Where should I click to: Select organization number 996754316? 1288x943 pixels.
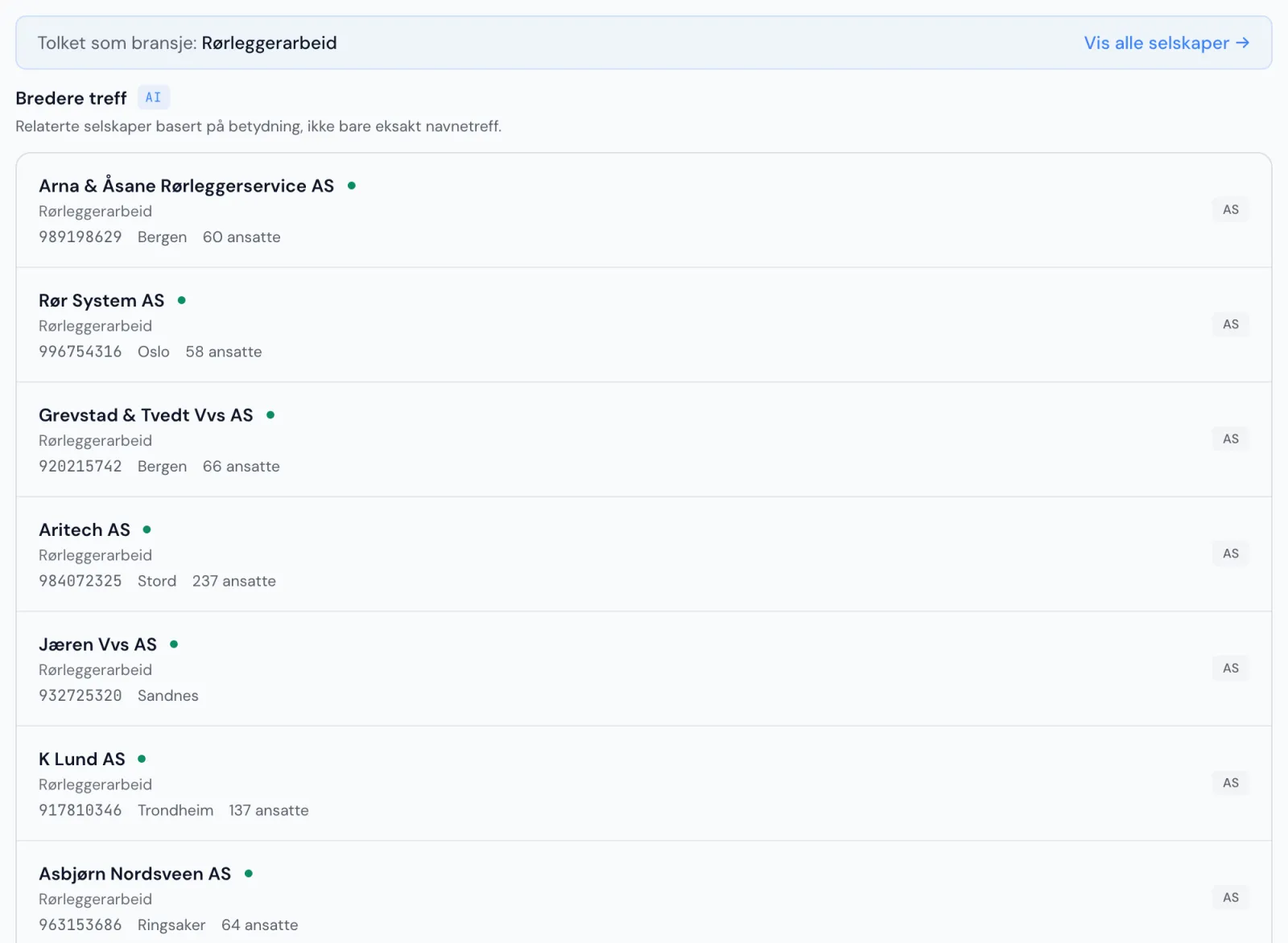(80, 352)
